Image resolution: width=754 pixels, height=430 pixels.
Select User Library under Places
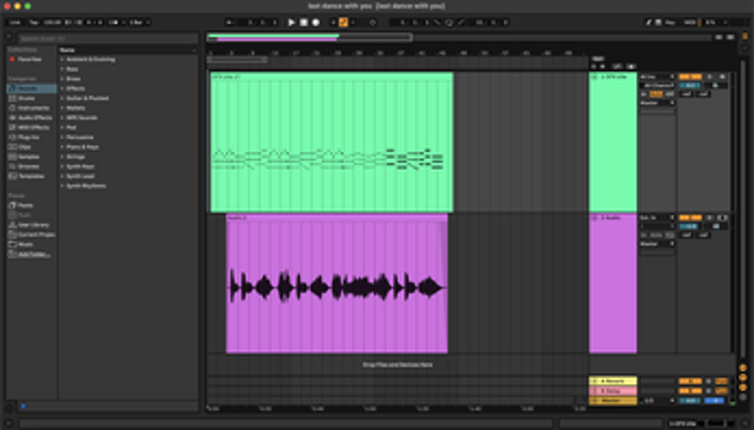[x=35, y=225]
